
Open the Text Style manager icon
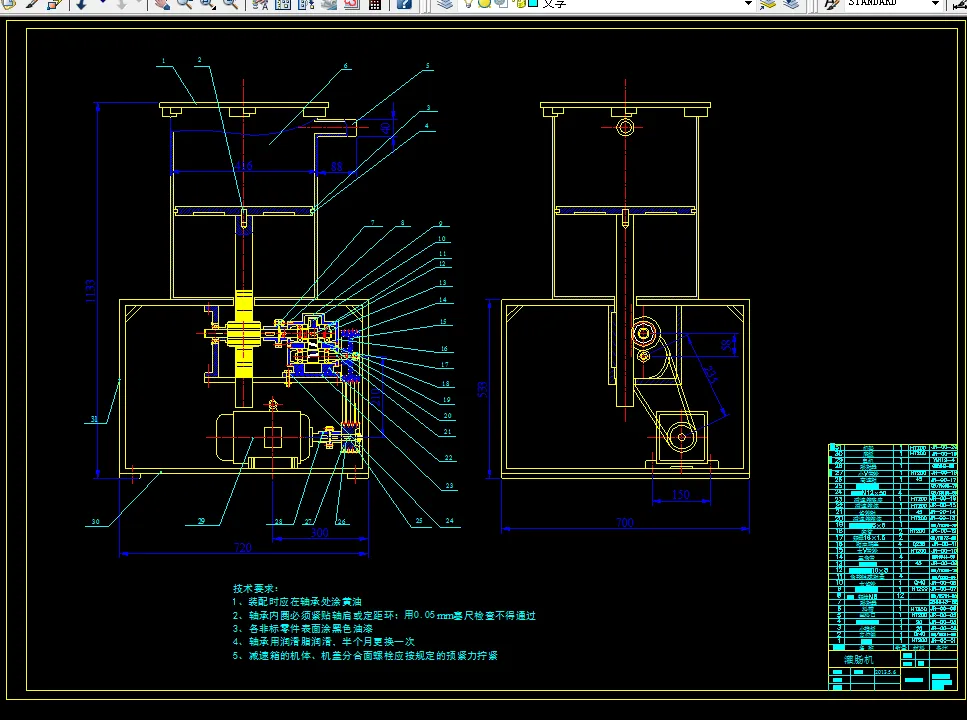pos(833,4)
